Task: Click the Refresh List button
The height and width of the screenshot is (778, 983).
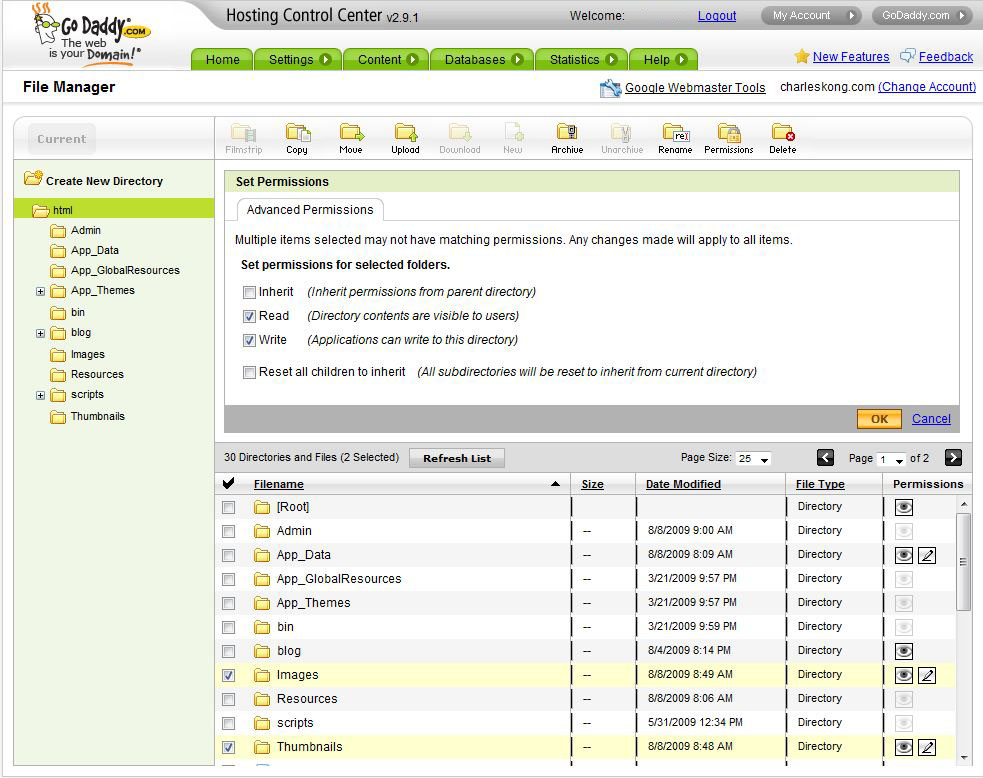Action: pyautogui.click(x=456, y=458)
